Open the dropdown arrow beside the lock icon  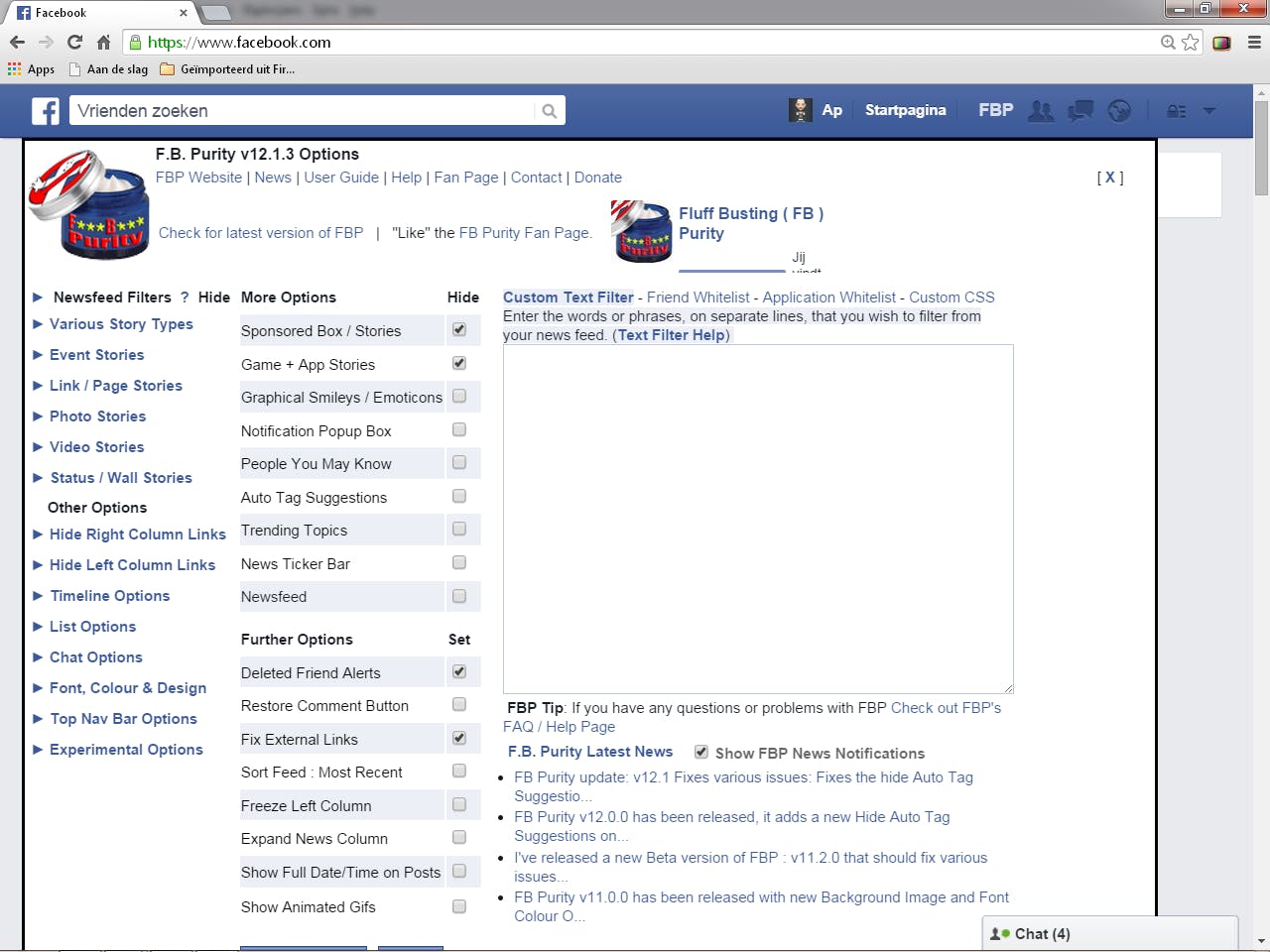tap(1208, 111)
